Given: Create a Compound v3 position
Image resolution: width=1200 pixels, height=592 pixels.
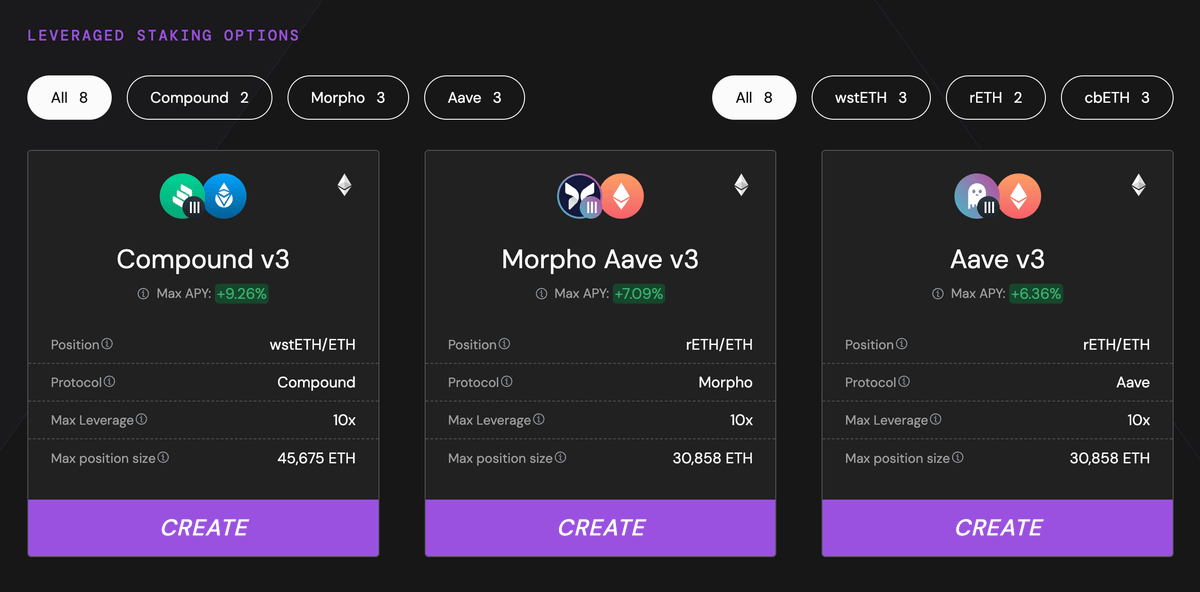Looking at the screenshot, I should pos(203,528).
